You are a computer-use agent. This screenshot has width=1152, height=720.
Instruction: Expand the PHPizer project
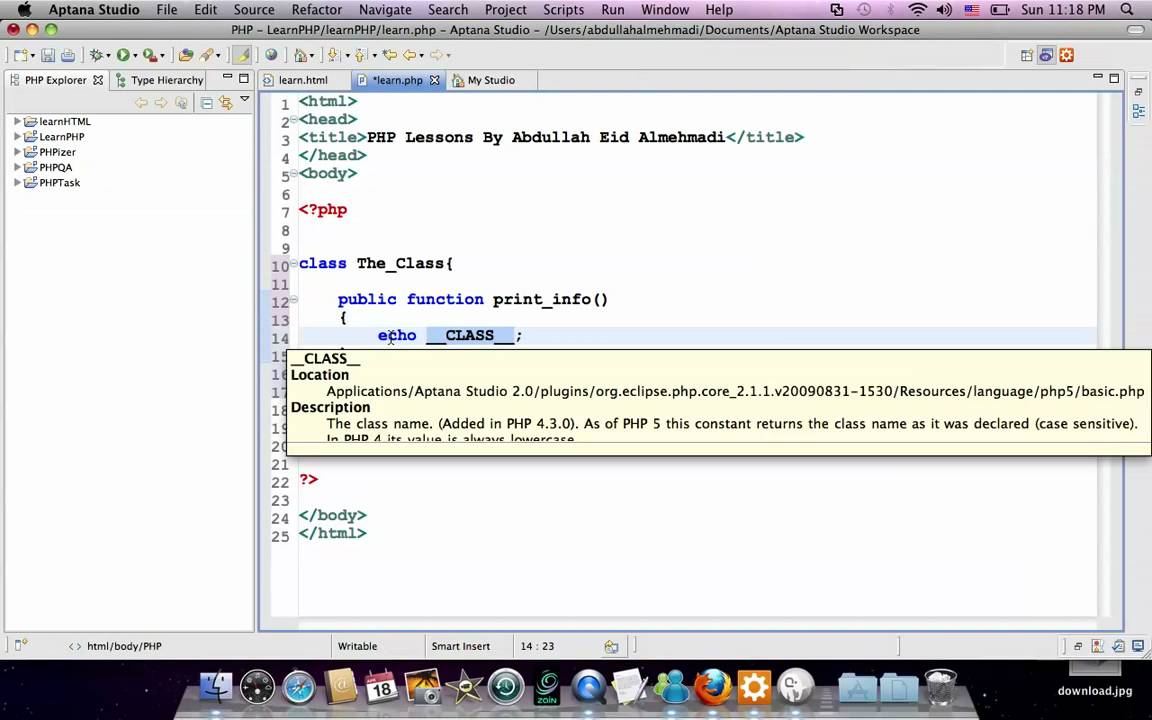click(x=18, y=152)
